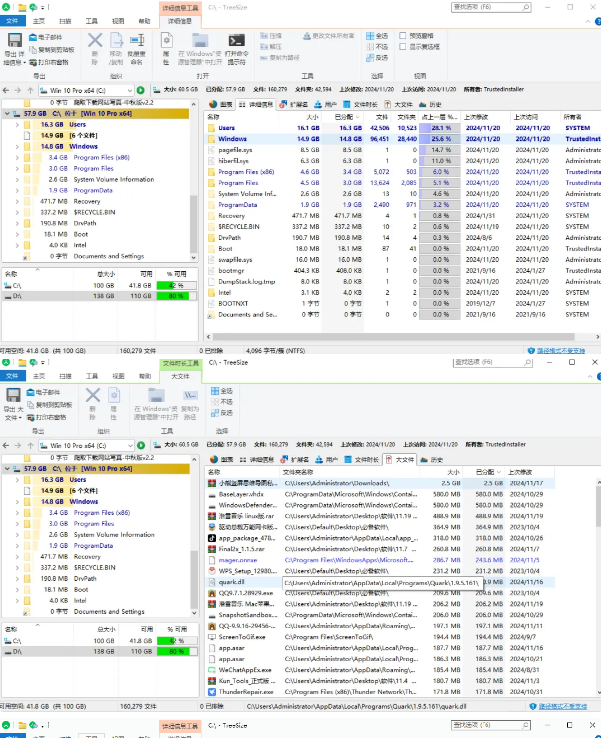Expand the ProgramData folder in the lower tree
601x738 pixels.
point(17,546)
